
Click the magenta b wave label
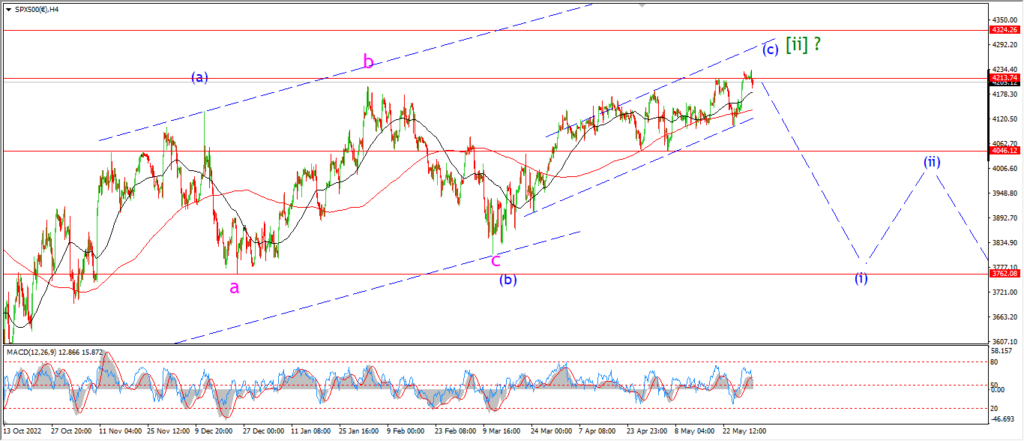click(x=369, y=62)
